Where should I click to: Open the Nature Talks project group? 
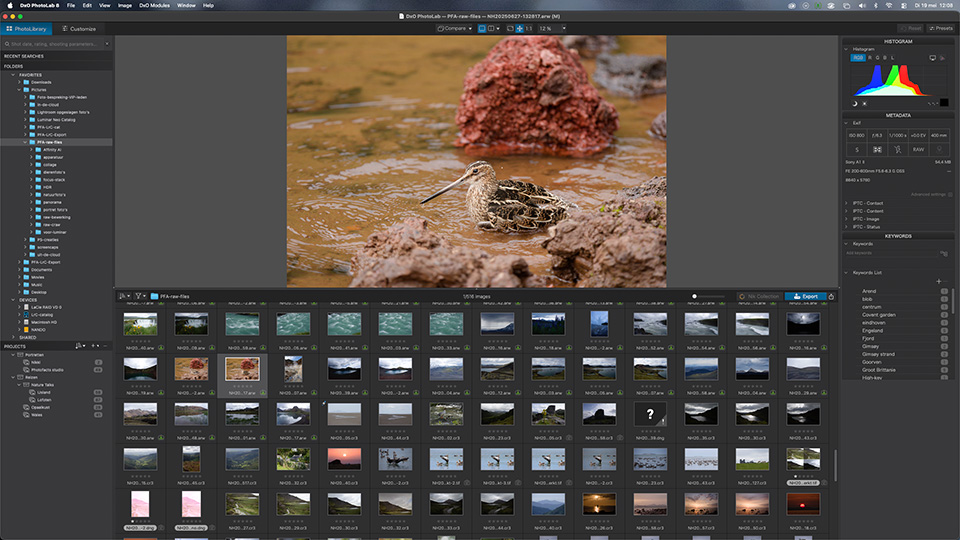[42, 385]
